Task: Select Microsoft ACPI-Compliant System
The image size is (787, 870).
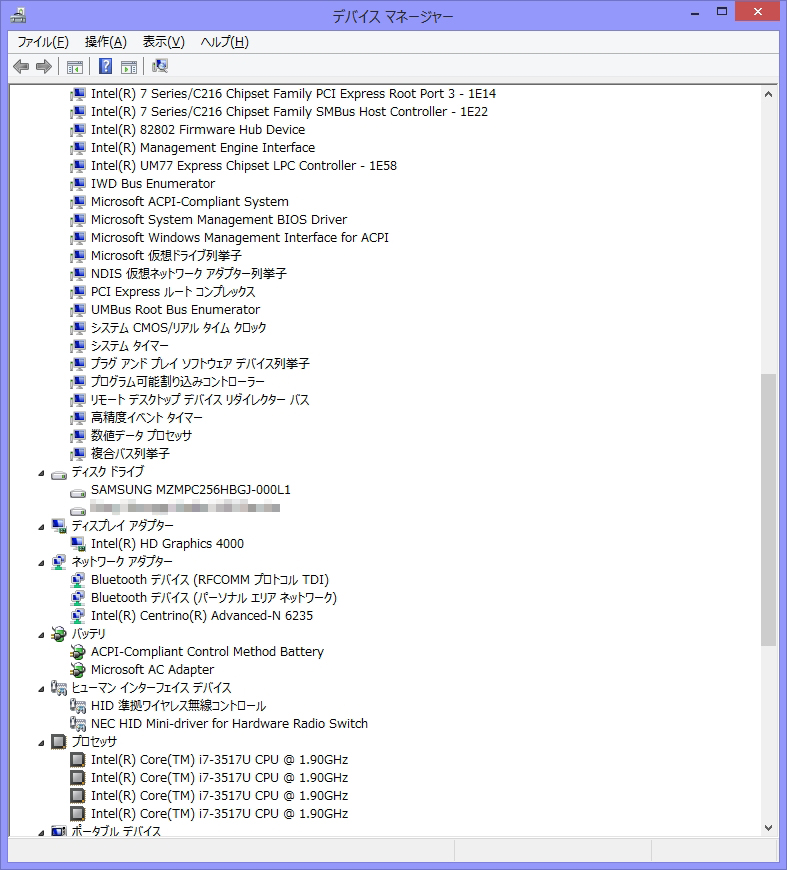Action: point(190,202)
